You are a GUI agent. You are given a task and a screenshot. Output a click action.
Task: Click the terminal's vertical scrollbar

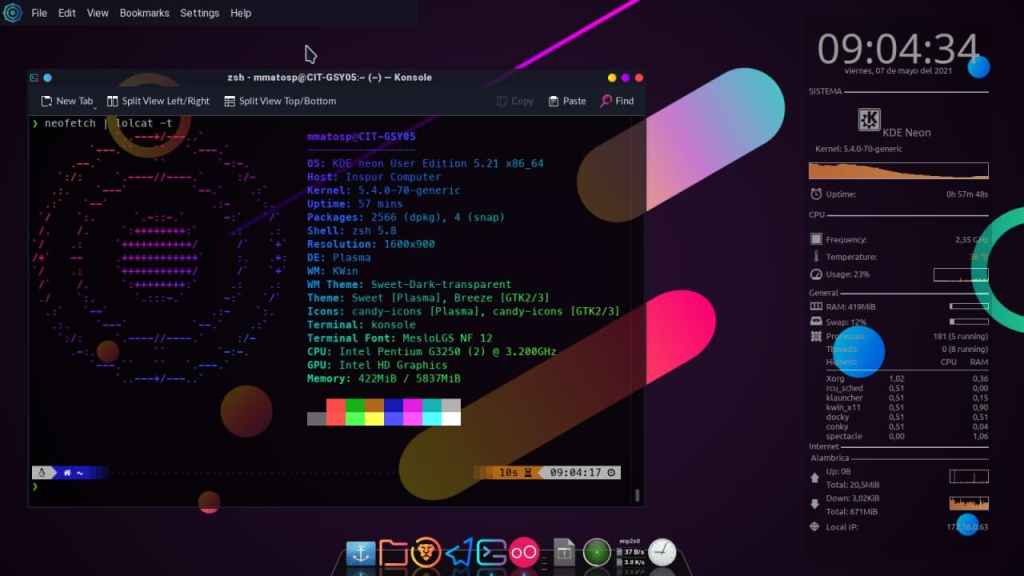point(637,494)
